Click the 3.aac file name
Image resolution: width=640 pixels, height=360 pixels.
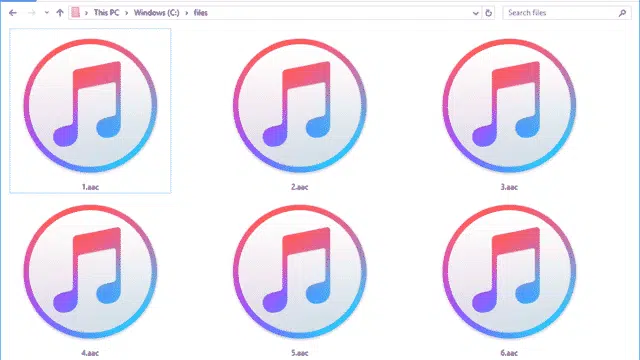coord(509,187)
